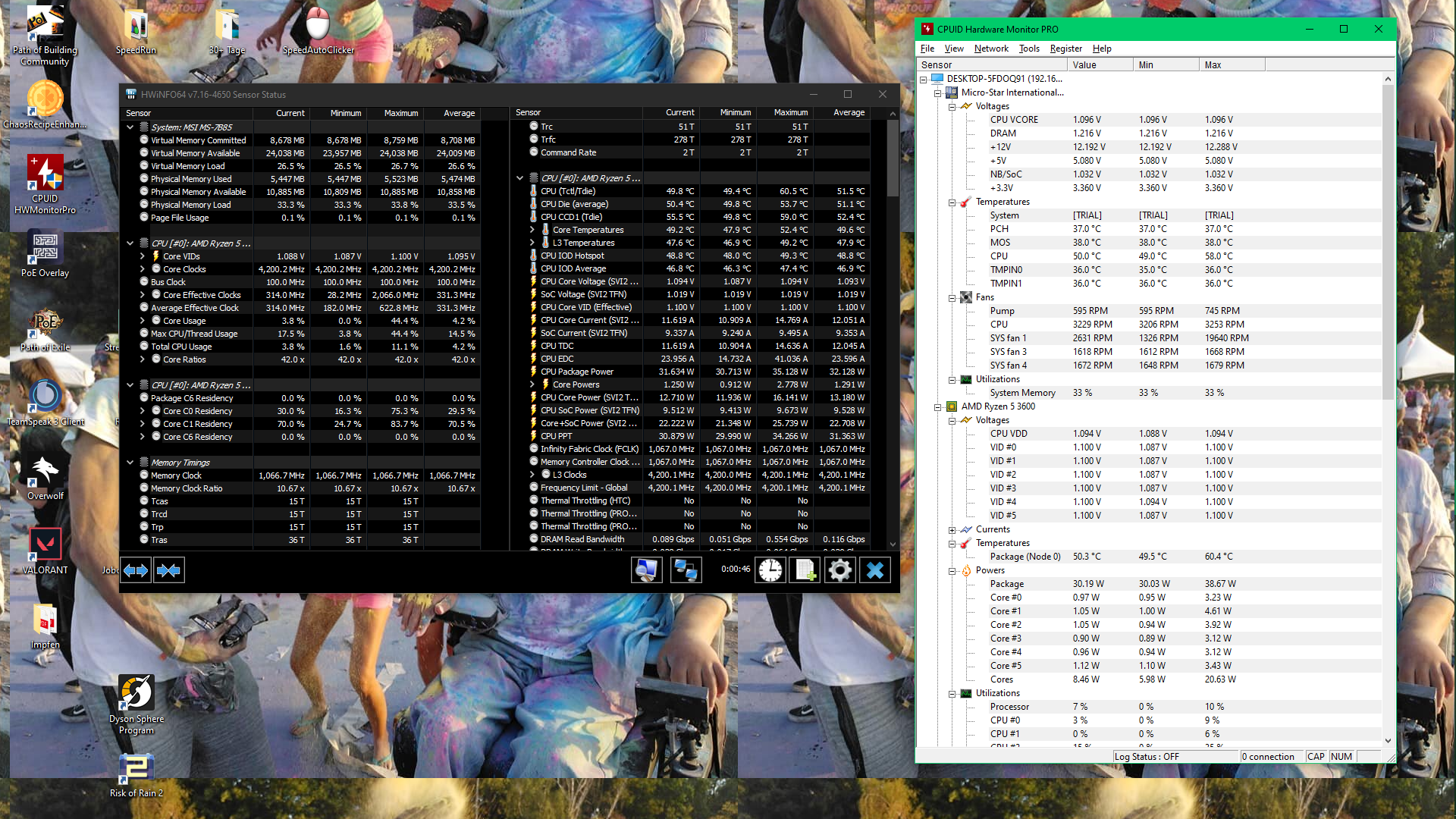Collapse the Fans node in HWMonitor
Screen dimensions: 1456x819
952,298
